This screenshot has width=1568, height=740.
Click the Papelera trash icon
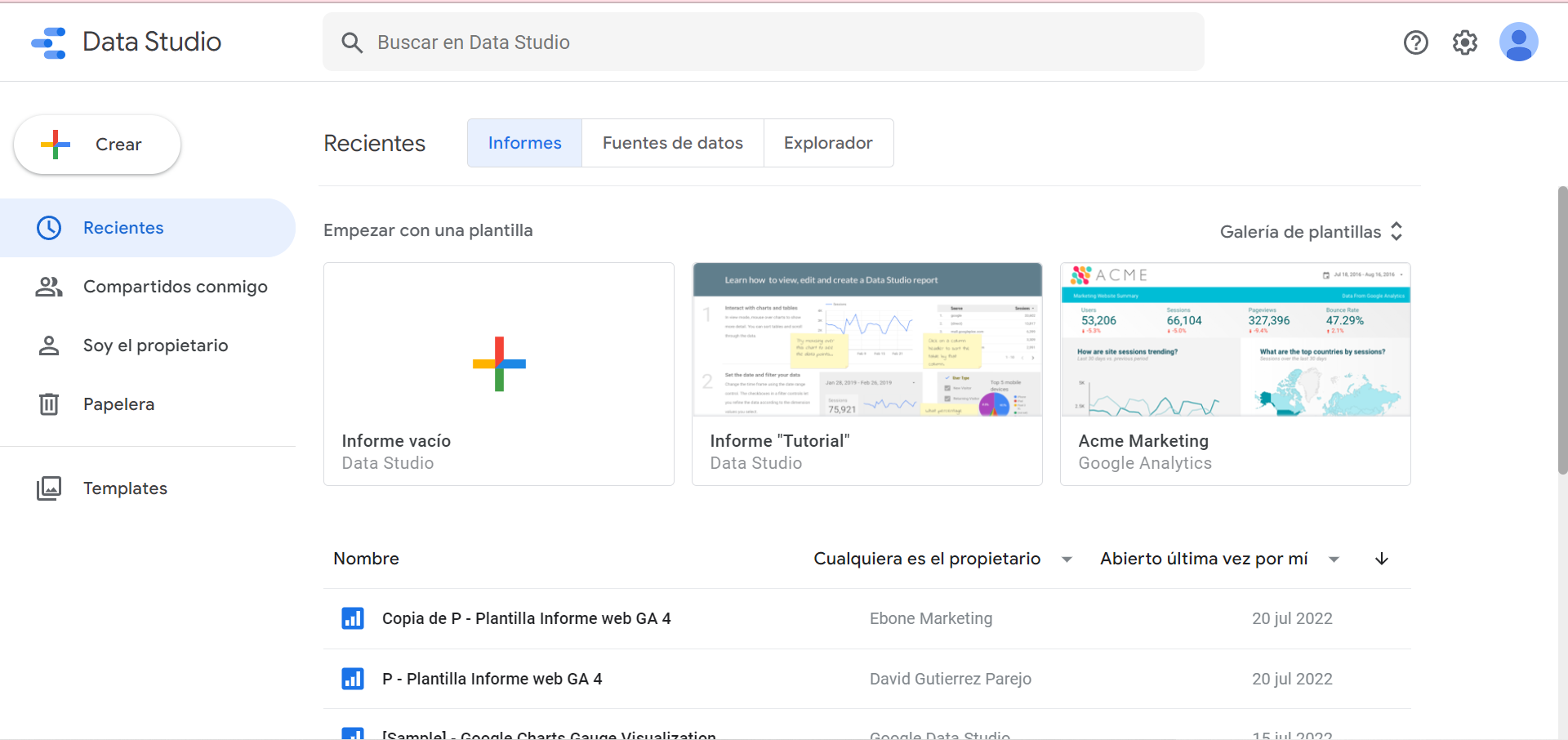coord(49,404)
